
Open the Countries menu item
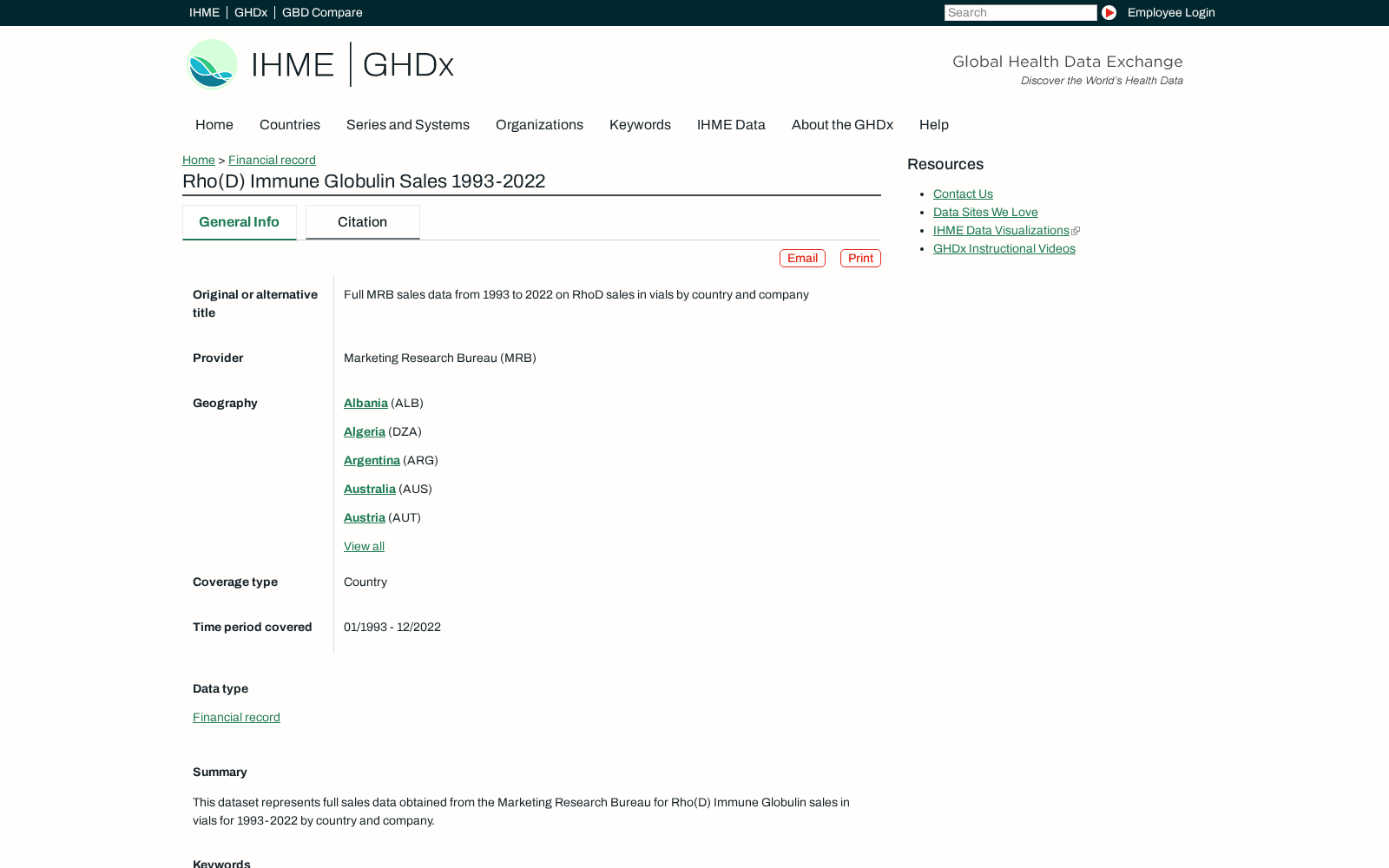[x=290, y=125]
